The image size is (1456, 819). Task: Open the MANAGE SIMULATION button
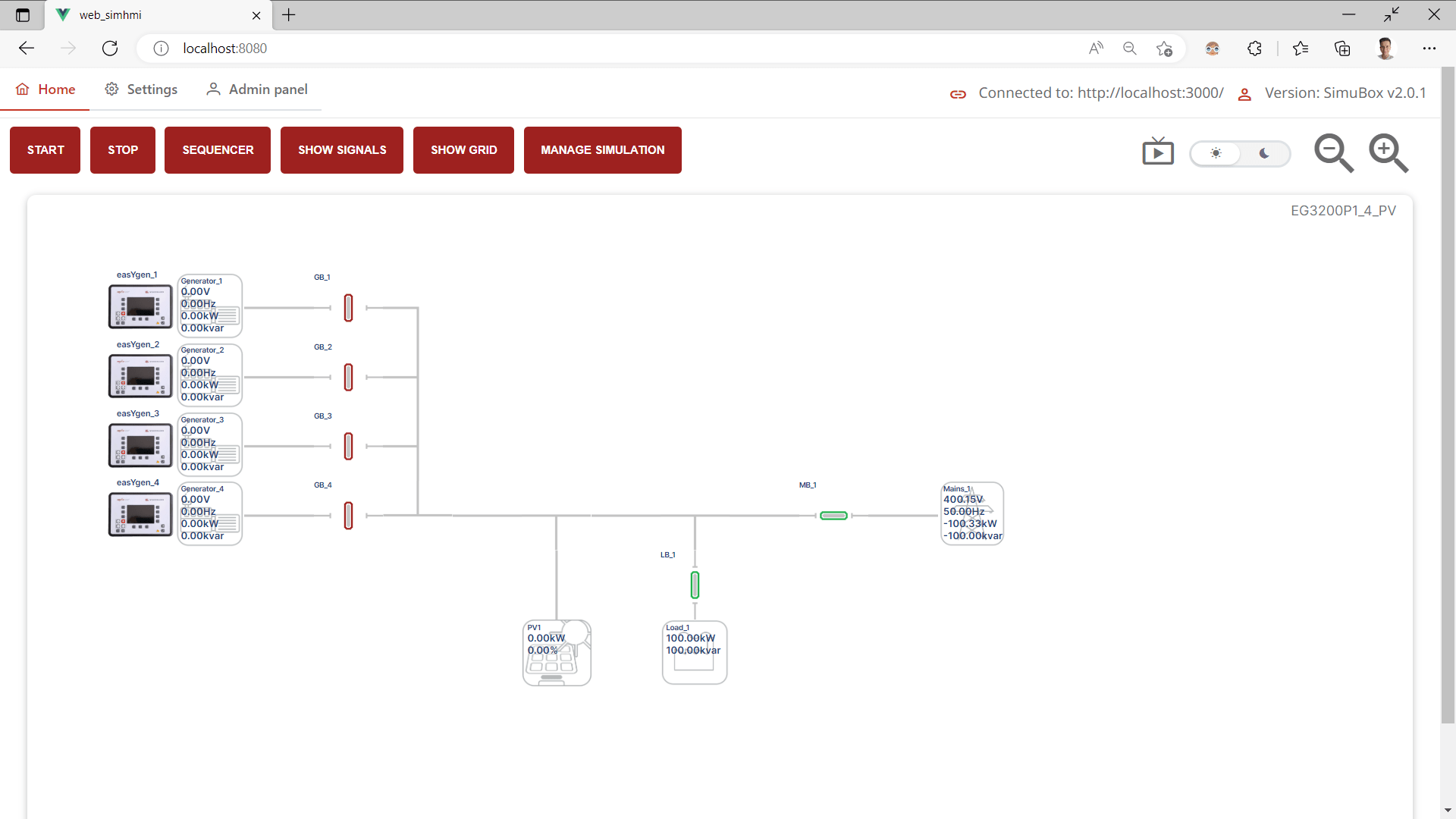[602, 150]
